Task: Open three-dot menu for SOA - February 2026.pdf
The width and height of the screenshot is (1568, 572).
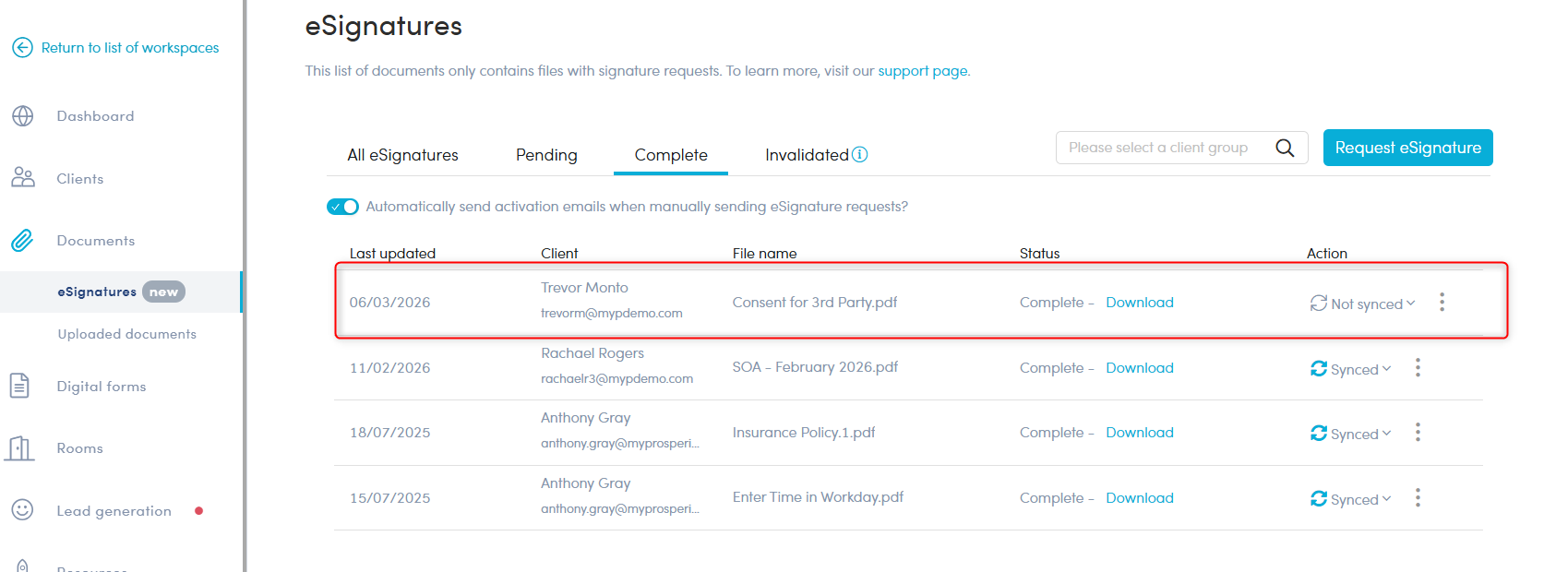Action: point(1418,368)
